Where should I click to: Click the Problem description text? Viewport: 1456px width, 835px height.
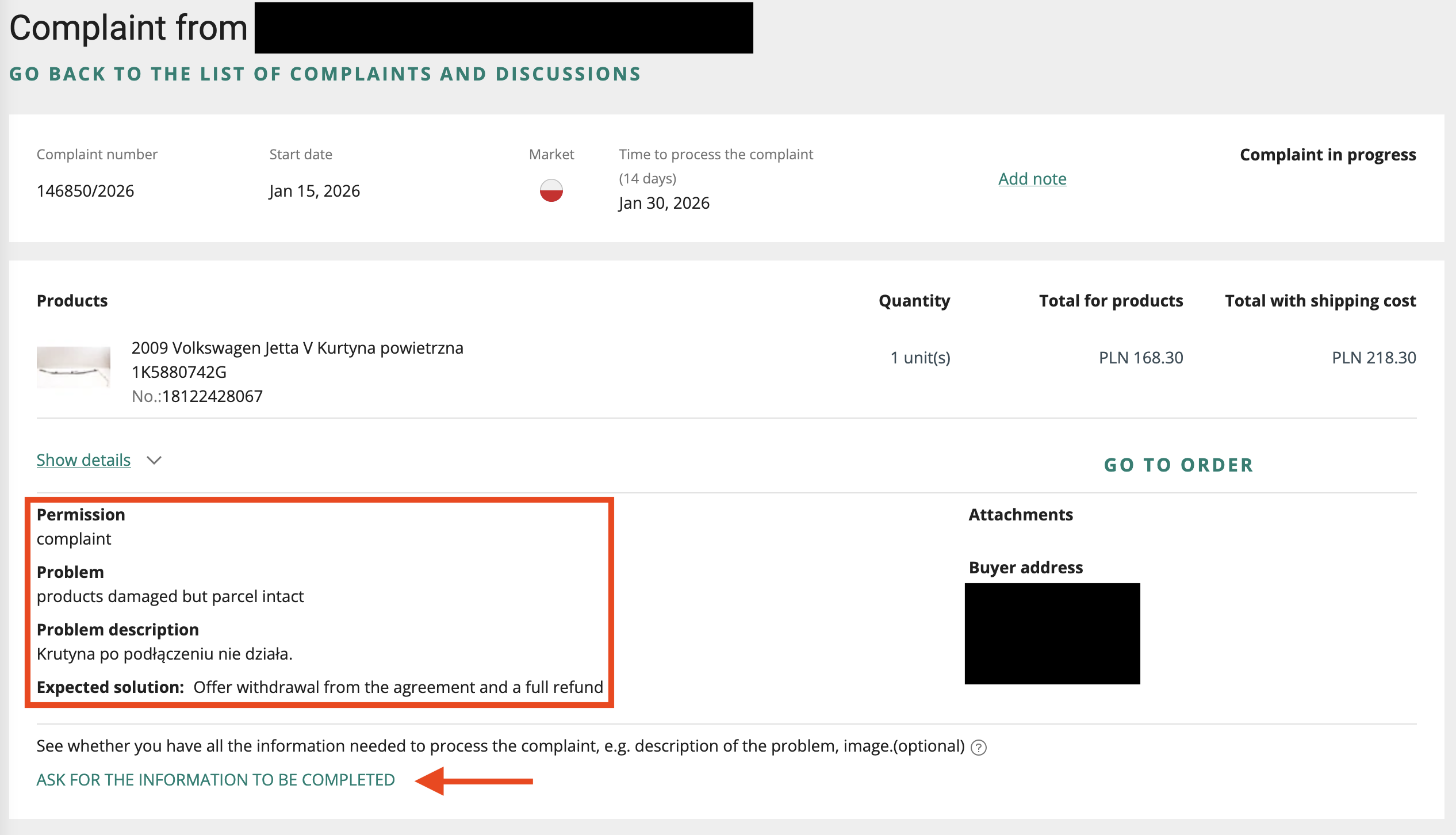[x=164, y=654]
